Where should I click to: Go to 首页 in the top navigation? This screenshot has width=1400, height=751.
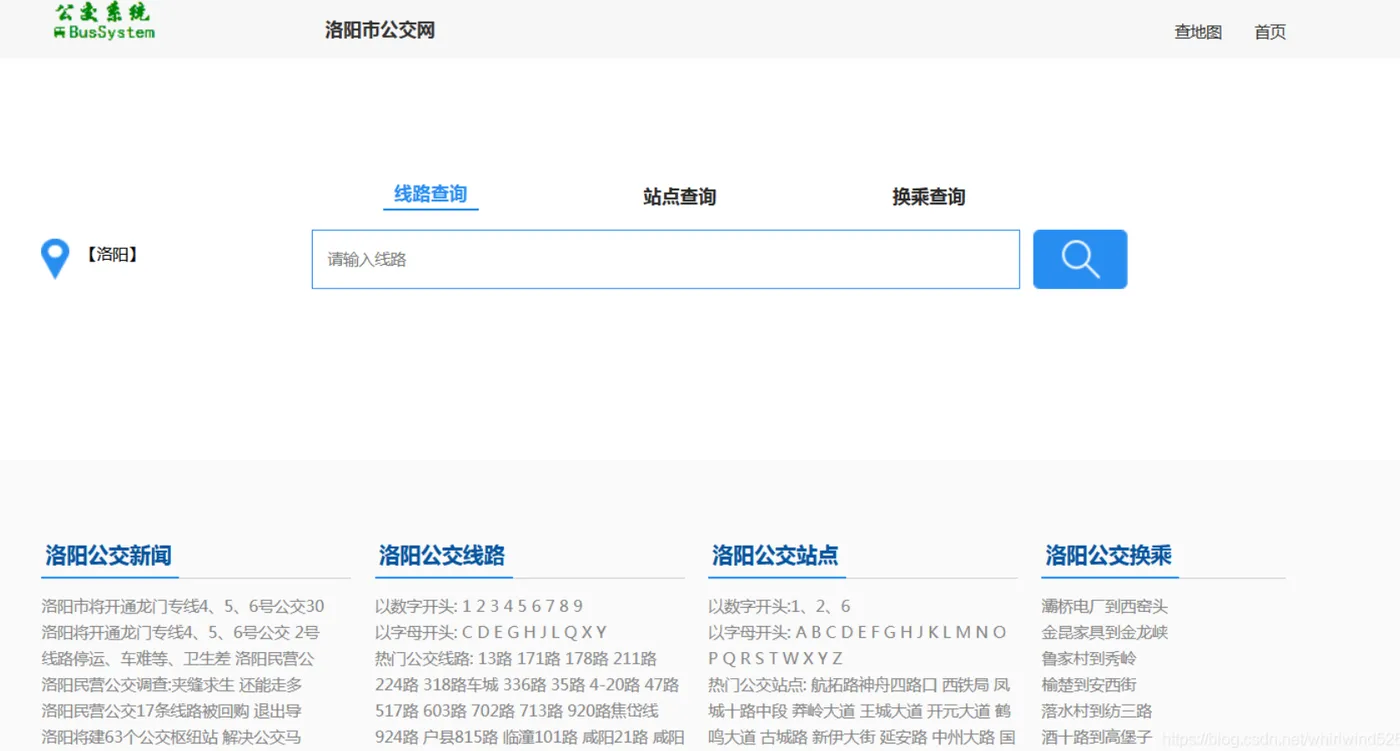click(x=1270, y=32)
